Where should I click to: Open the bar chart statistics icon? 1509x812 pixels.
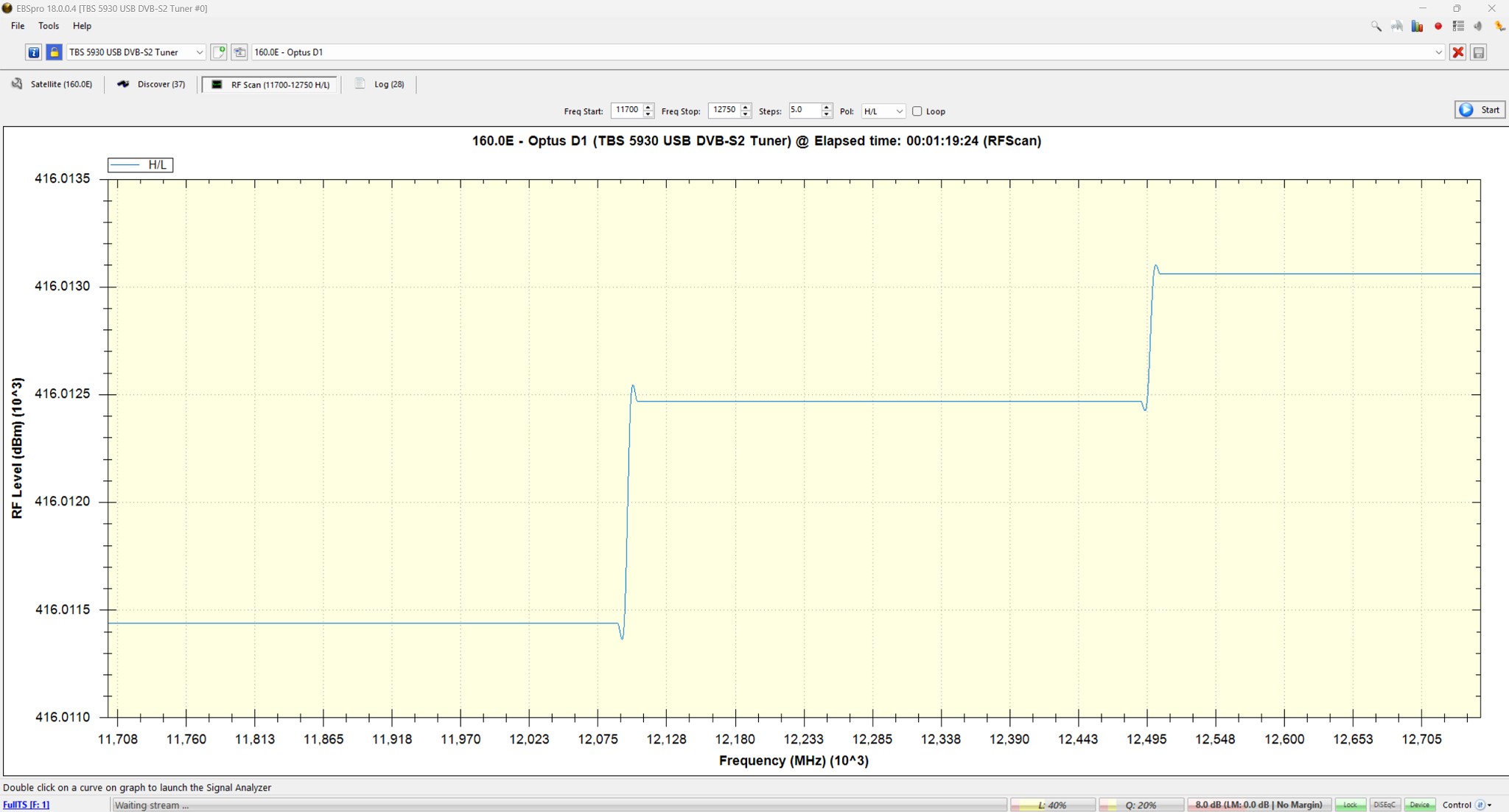[x=1417, y=26]
